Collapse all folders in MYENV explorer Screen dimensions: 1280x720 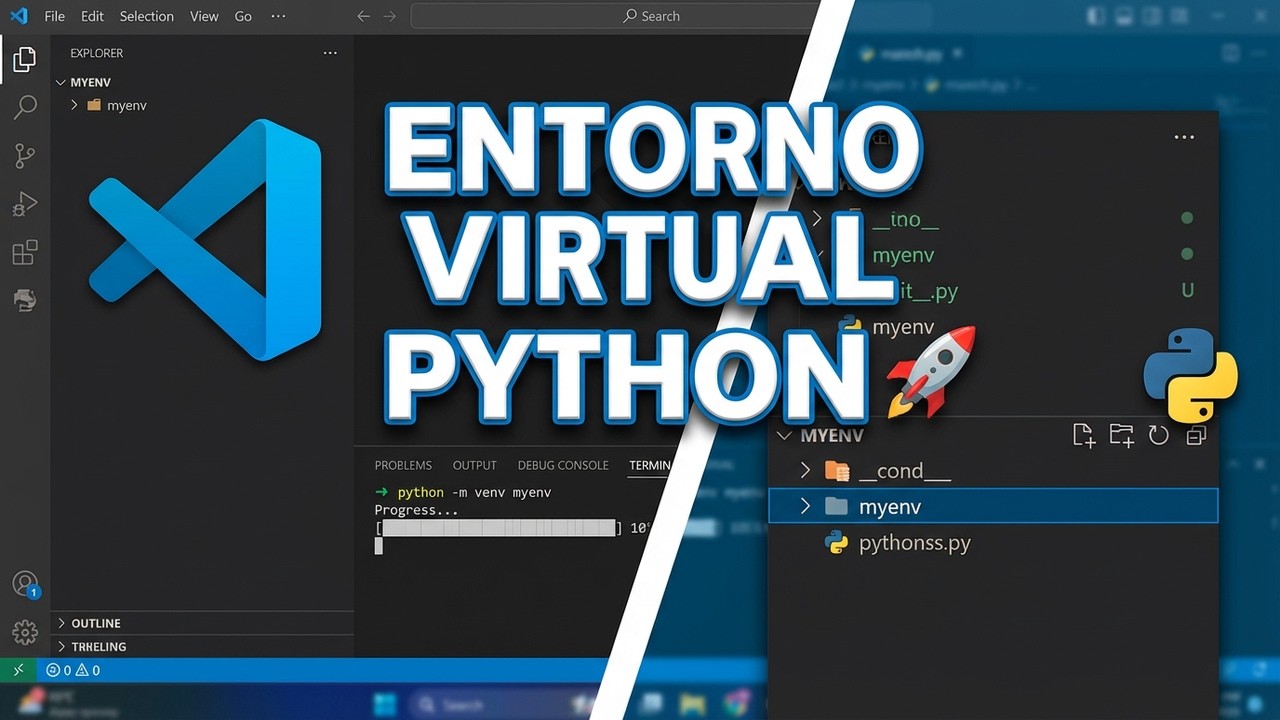point(1196,435)
